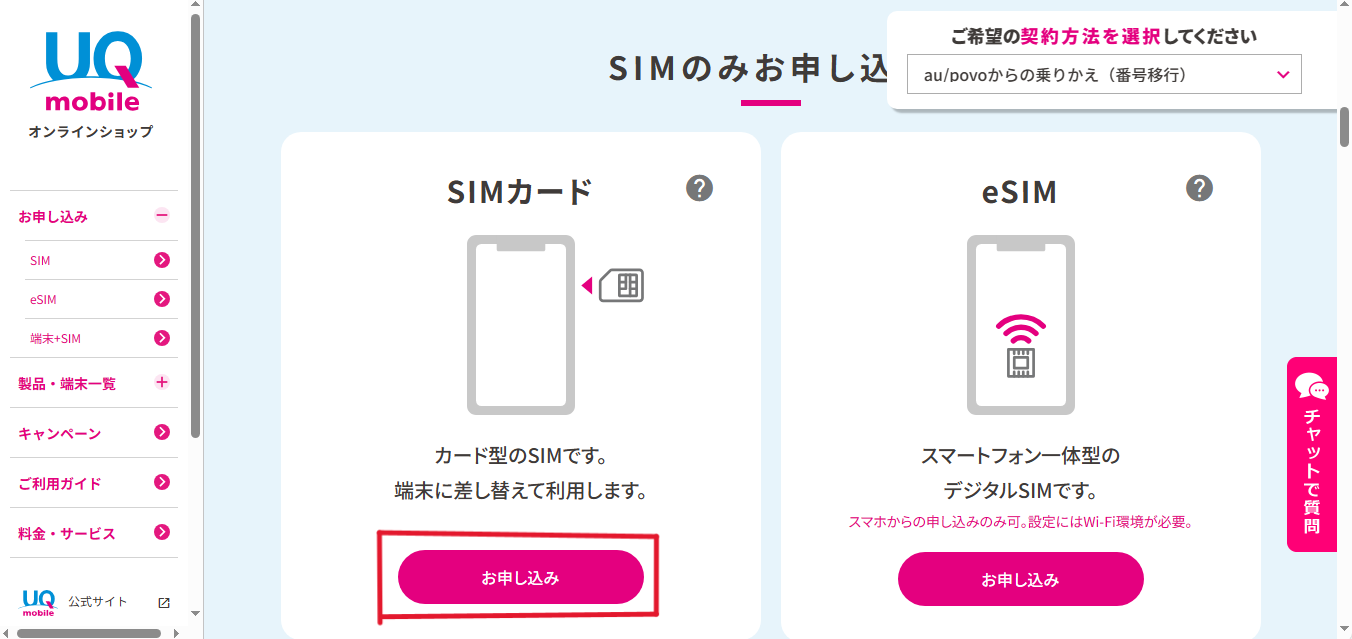Click the 公式サイト link in sidebar
The width and height of the screenshot is (1352, 639).
coord(98,602)
